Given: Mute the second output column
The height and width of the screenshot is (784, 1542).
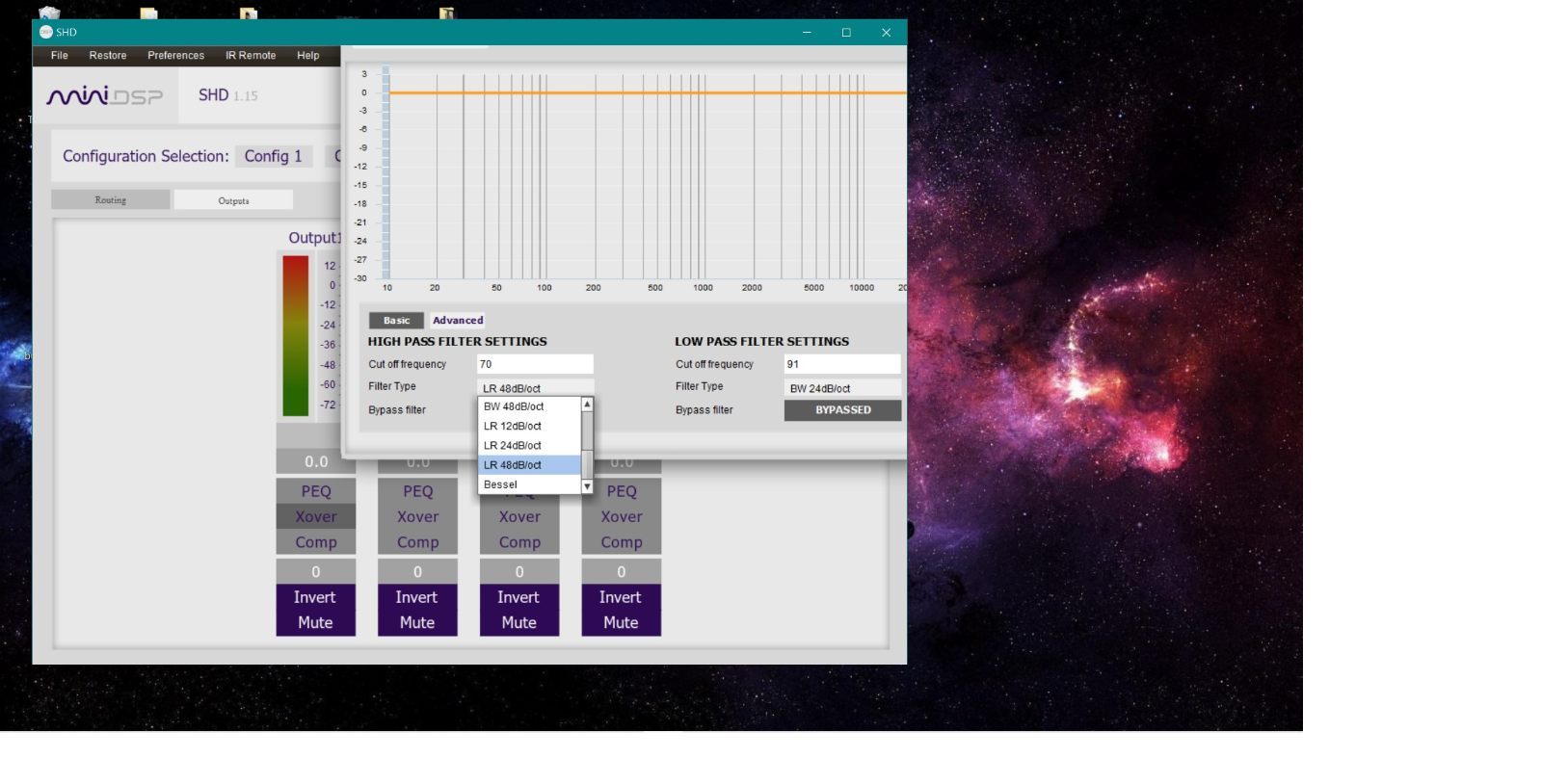Looking at the screenshot, I should click(x=417, y=623).
